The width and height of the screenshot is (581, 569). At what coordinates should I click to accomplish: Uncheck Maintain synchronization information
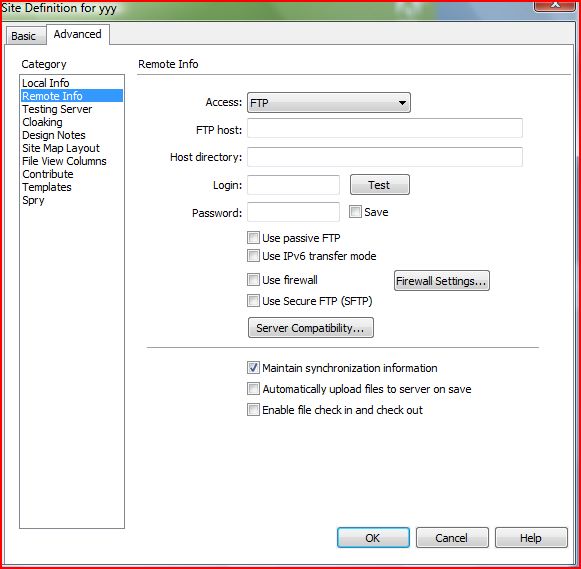click(x=253, y=367)
